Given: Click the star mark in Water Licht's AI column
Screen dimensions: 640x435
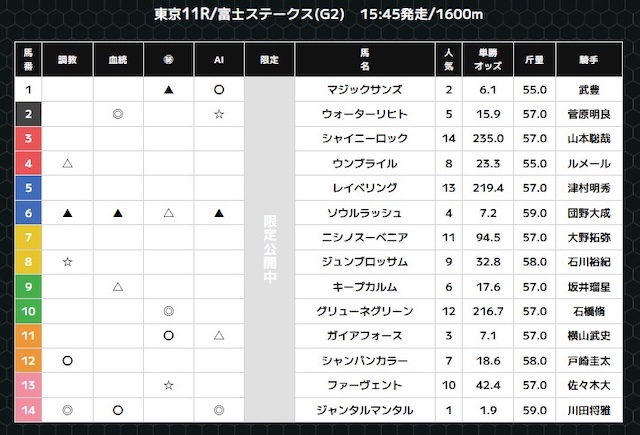Looking at the screenshot, I should point(219,115).
